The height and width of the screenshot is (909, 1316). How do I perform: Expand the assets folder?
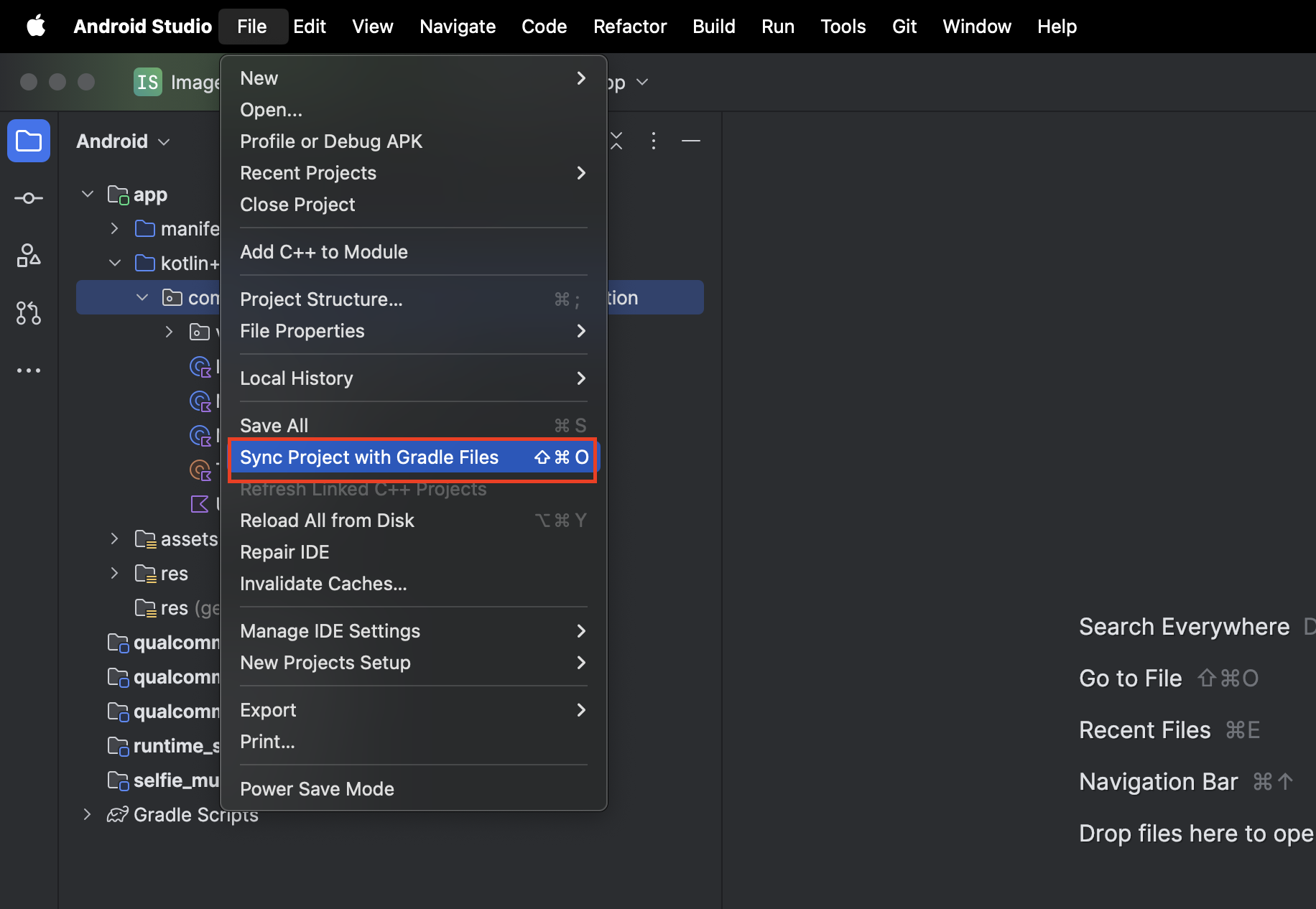coord(114,539)
